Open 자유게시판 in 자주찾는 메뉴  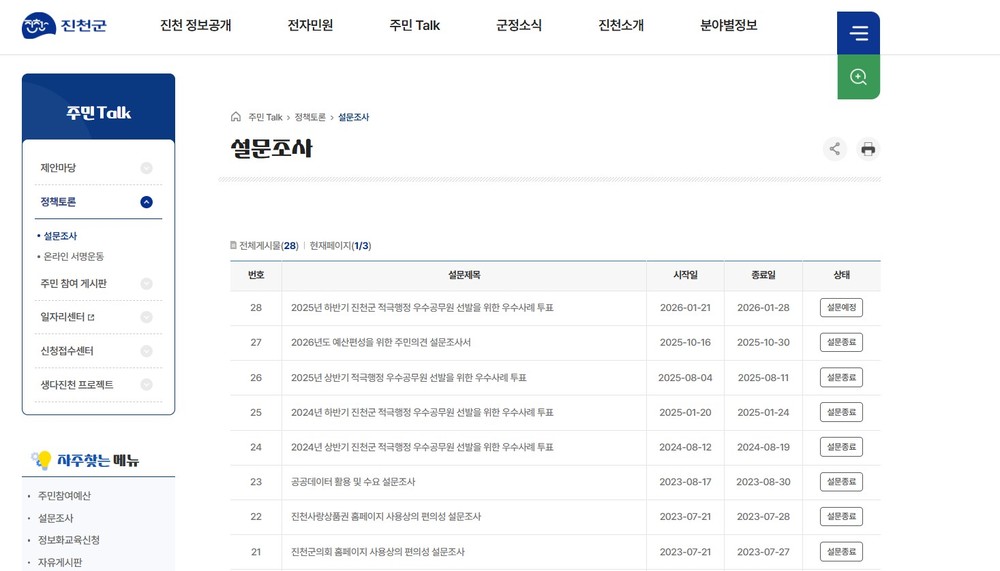(60, 562)
